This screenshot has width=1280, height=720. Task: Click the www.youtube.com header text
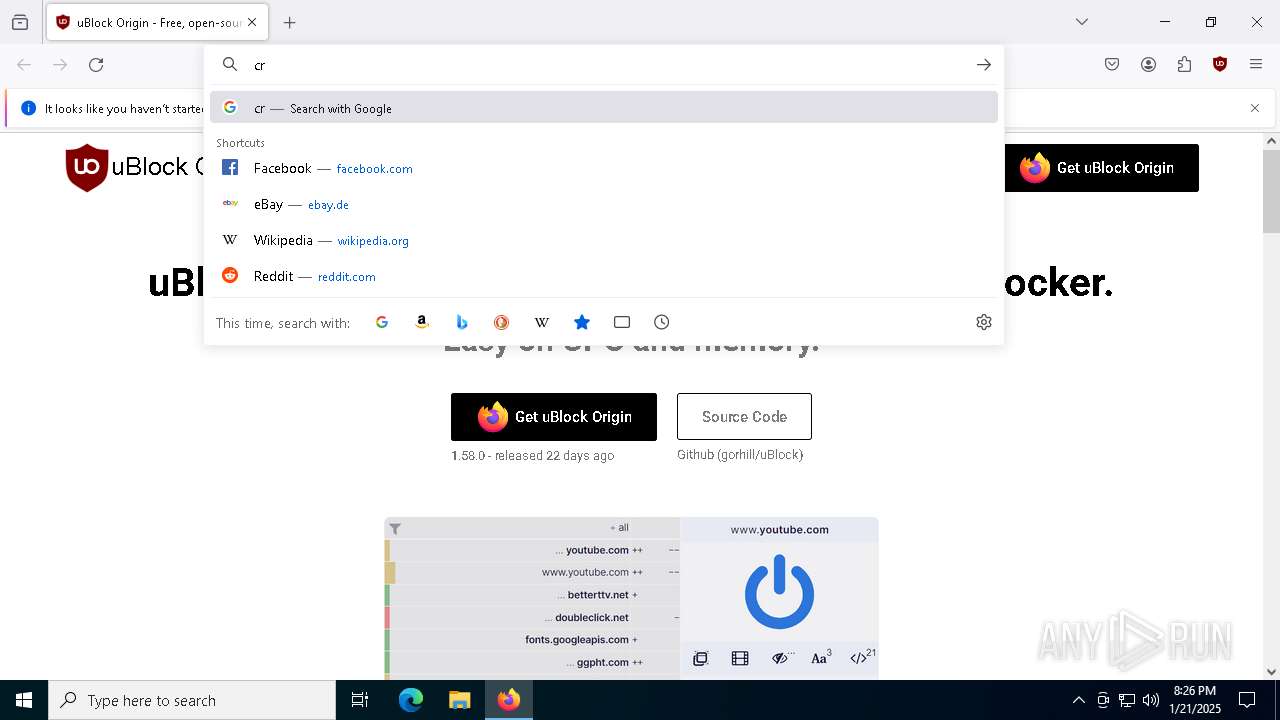point(779,530)
